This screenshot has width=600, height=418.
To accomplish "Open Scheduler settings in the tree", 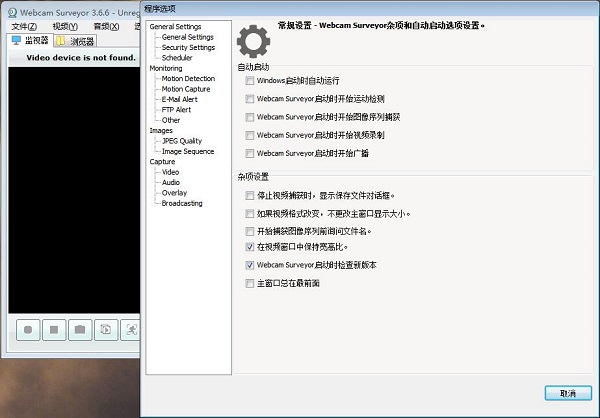I will click(x=177, y=58).
